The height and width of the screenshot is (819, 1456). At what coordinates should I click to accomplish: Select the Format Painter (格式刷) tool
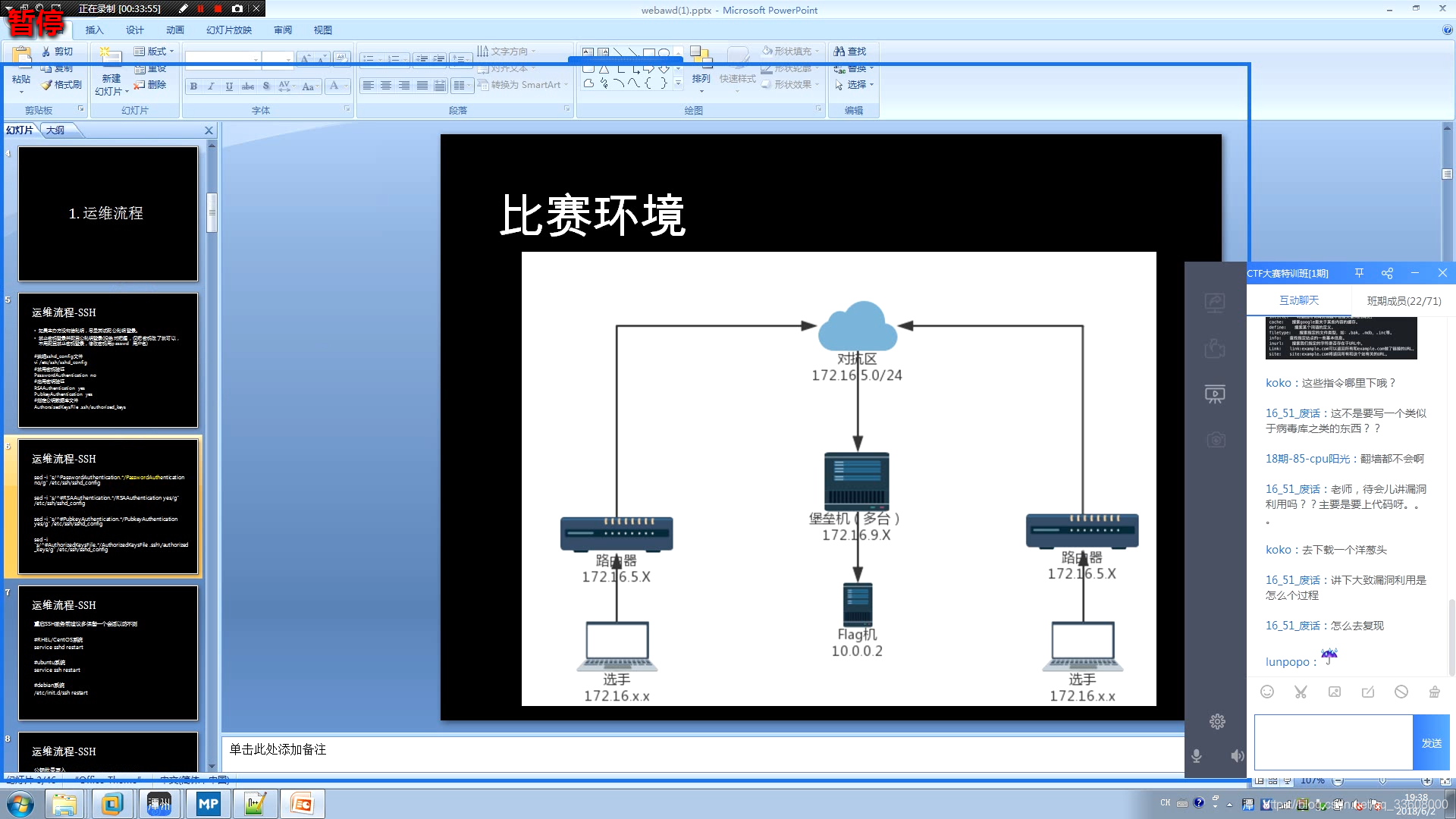62,85
